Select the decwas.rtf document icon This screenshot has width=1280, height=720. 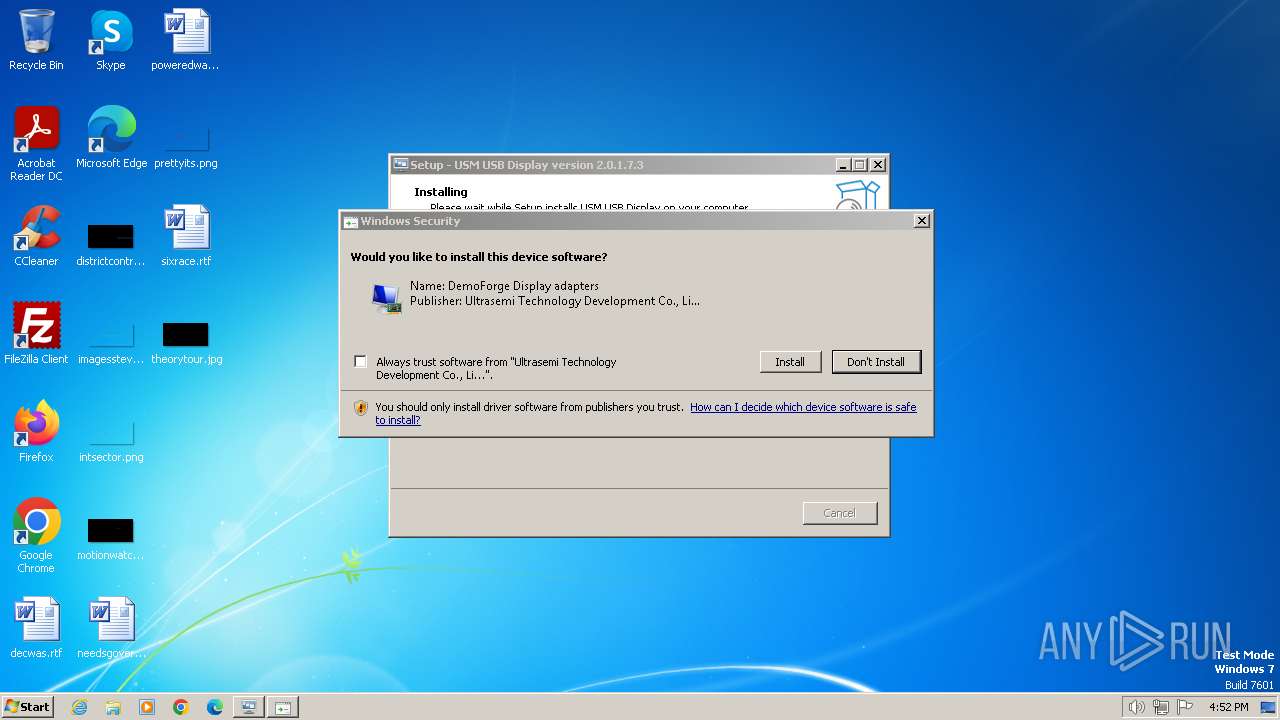[36, 628]
